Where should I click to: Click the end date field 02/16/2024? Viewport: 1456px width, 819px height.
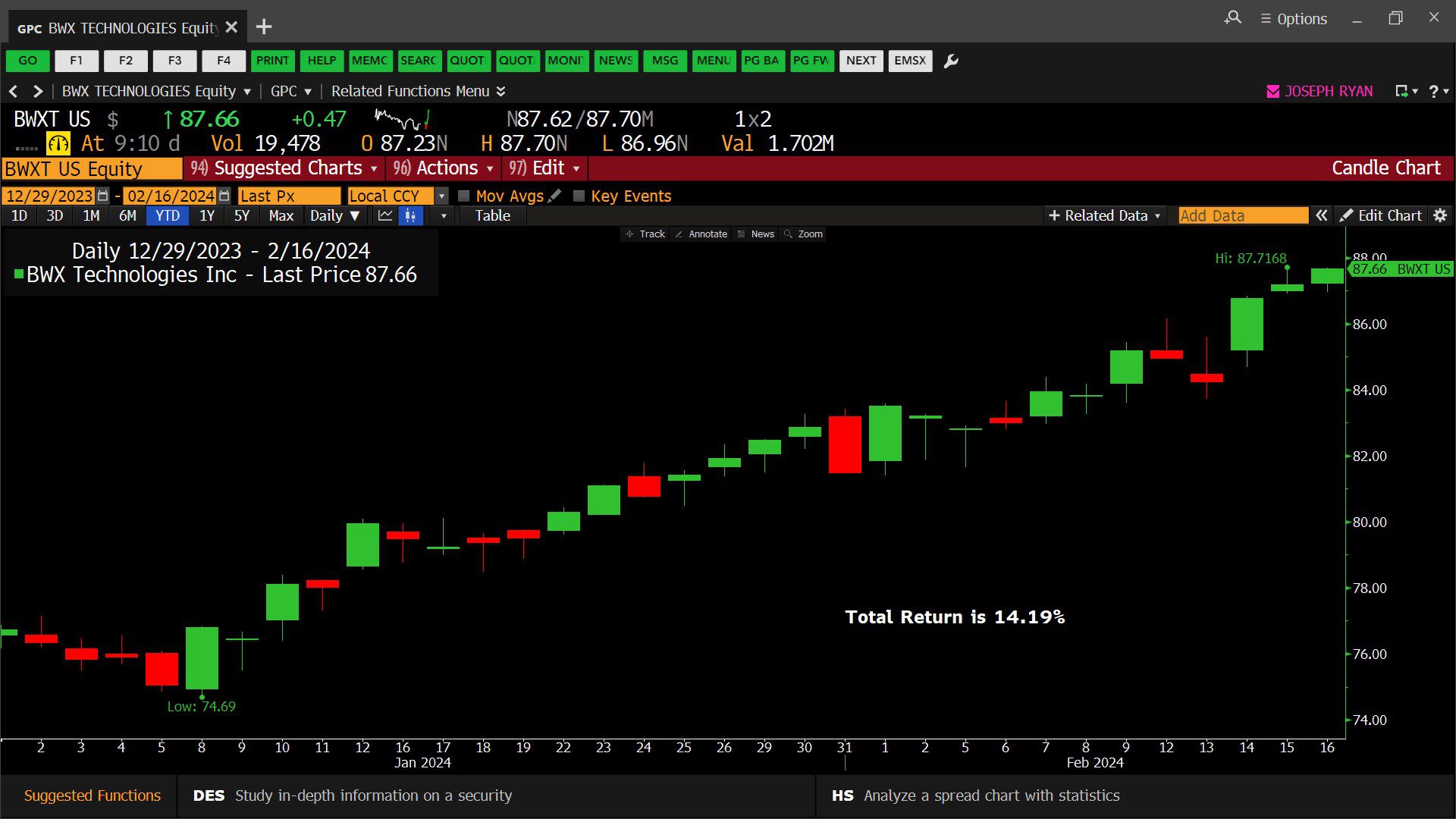tap(170, 196)
